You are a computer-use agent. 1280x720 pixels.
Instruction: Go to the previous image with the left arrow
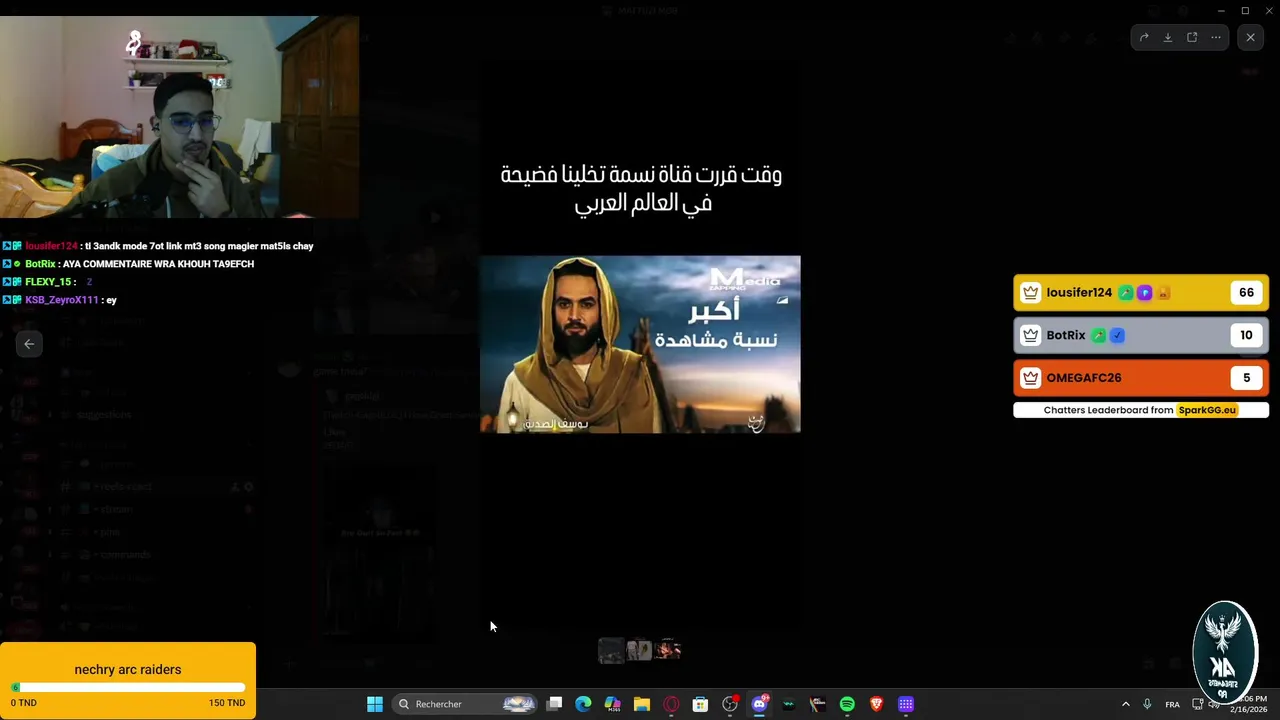click(29, 344)
